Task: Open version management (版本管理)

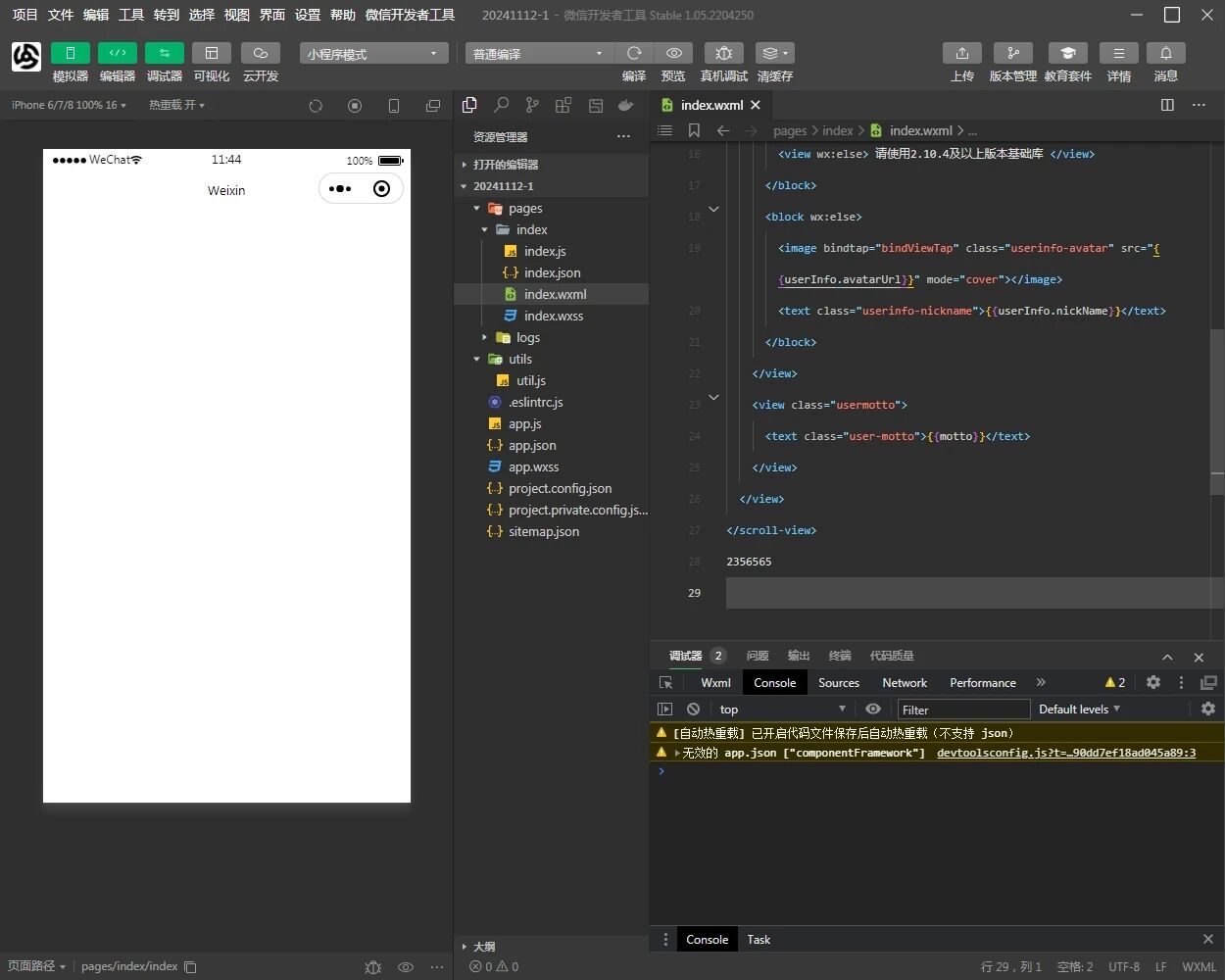Action: click(1012, 53)
